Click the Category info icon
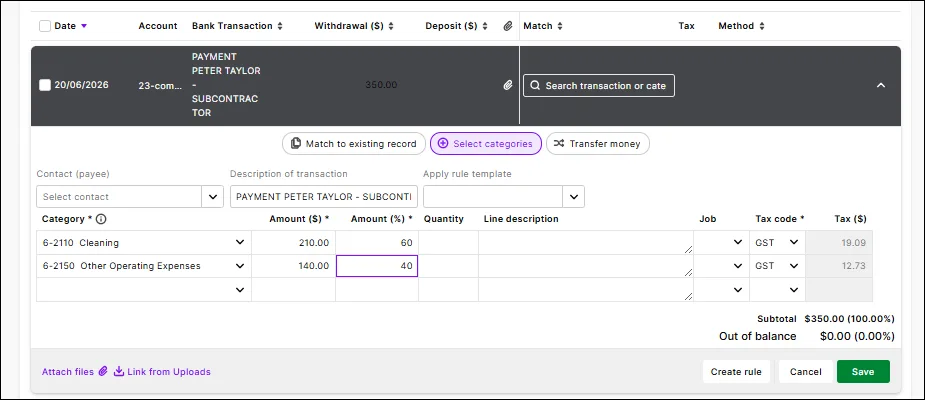The image size is (925, 400). tap(101, 219)
